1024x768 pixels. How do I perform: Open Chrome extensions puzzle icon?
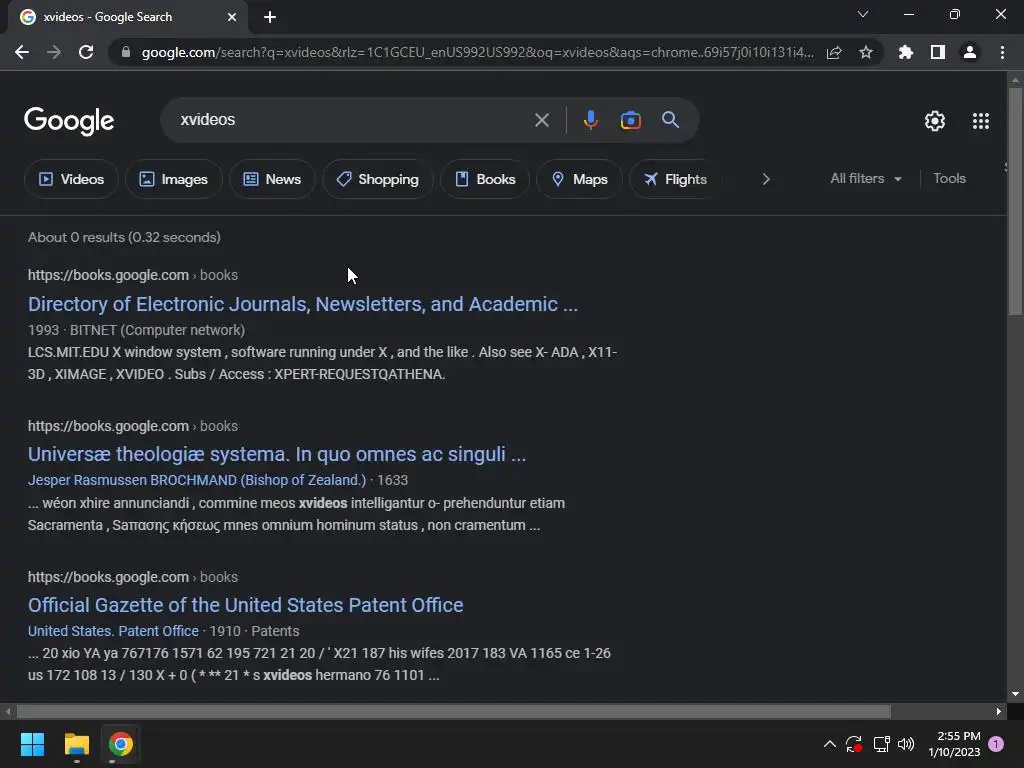coord(906,52)
